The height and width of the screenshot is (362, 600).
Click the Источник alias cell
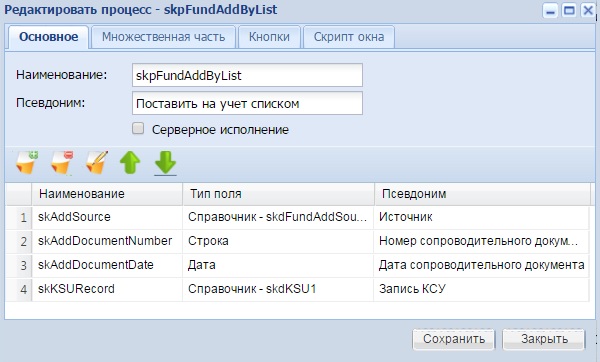pos(482,217)
